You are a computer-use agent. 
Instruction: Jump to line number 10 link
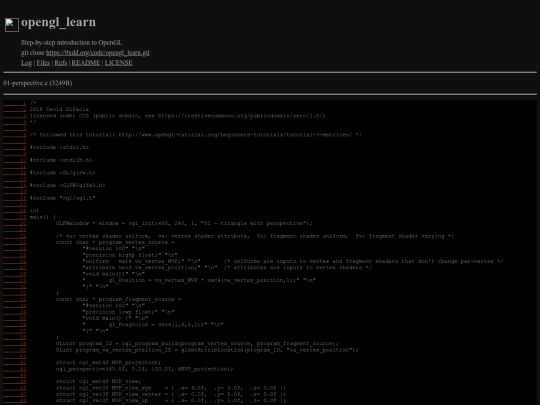(15, 160)
